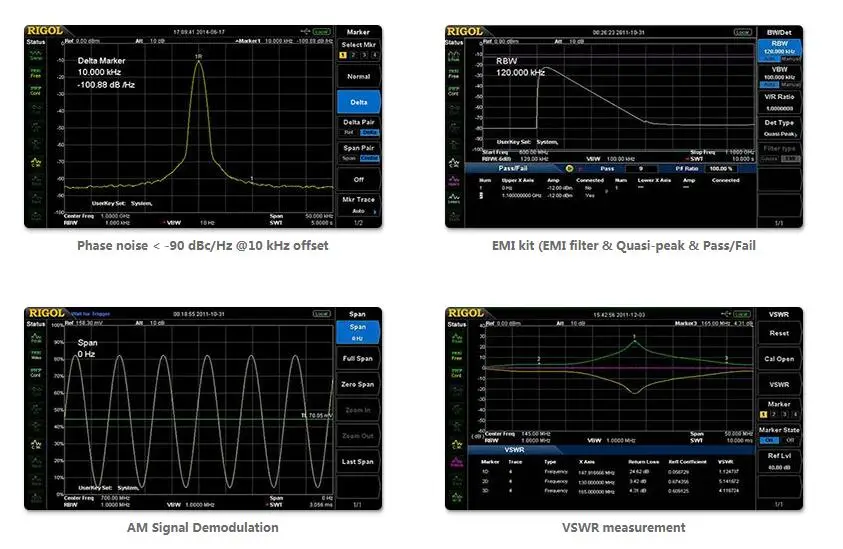The image size is (843, 549).
Task: Click the greyed Filter type softkey
Action: point(780,153)
